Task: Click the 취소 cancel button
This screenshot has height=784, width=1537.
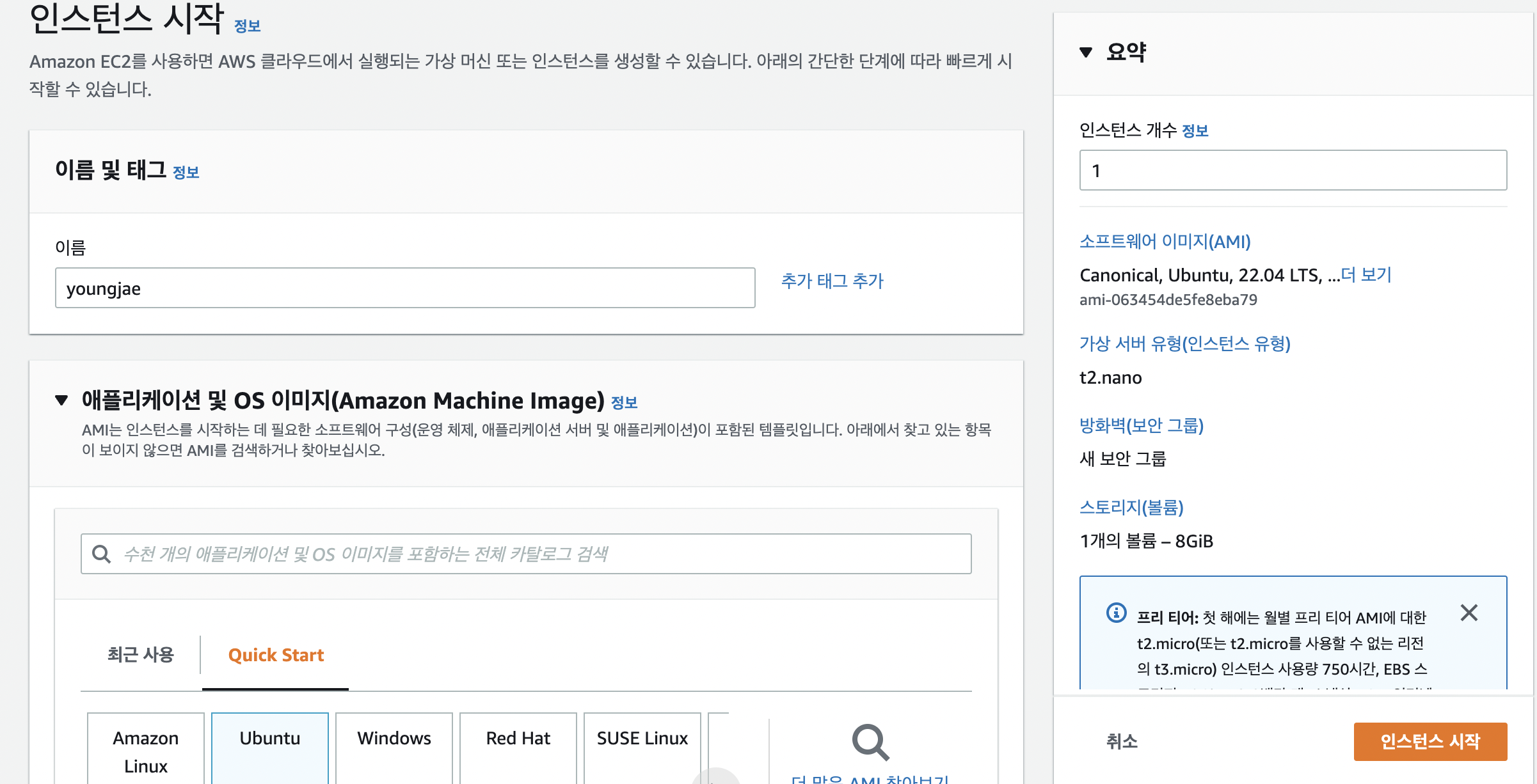Action: (x=1122, y=741)
